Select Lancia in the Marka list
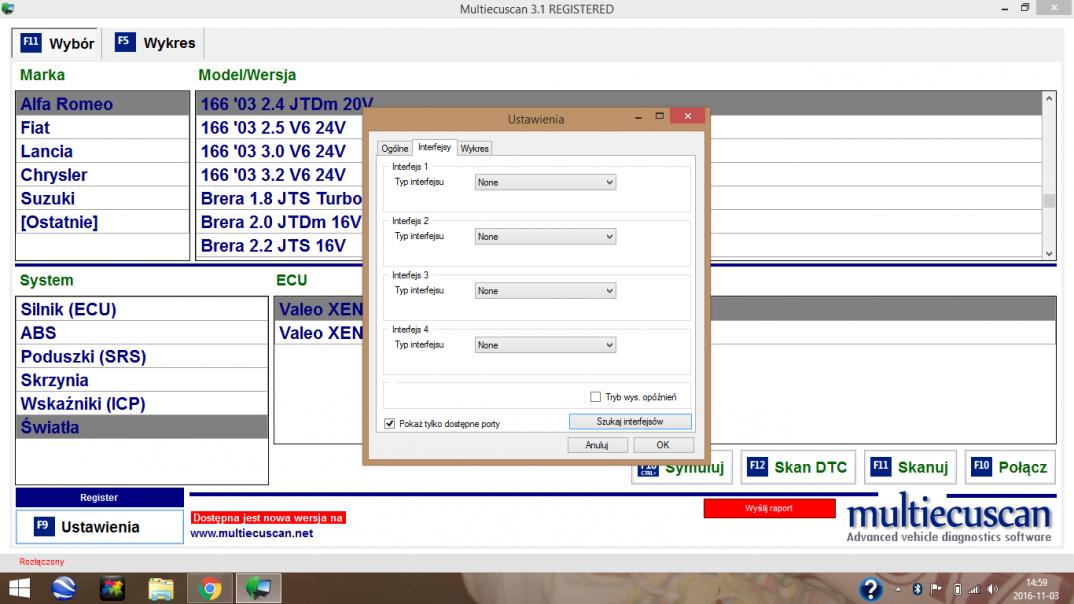Viewport: 1074px width, 604px height. tap(103, 151)
